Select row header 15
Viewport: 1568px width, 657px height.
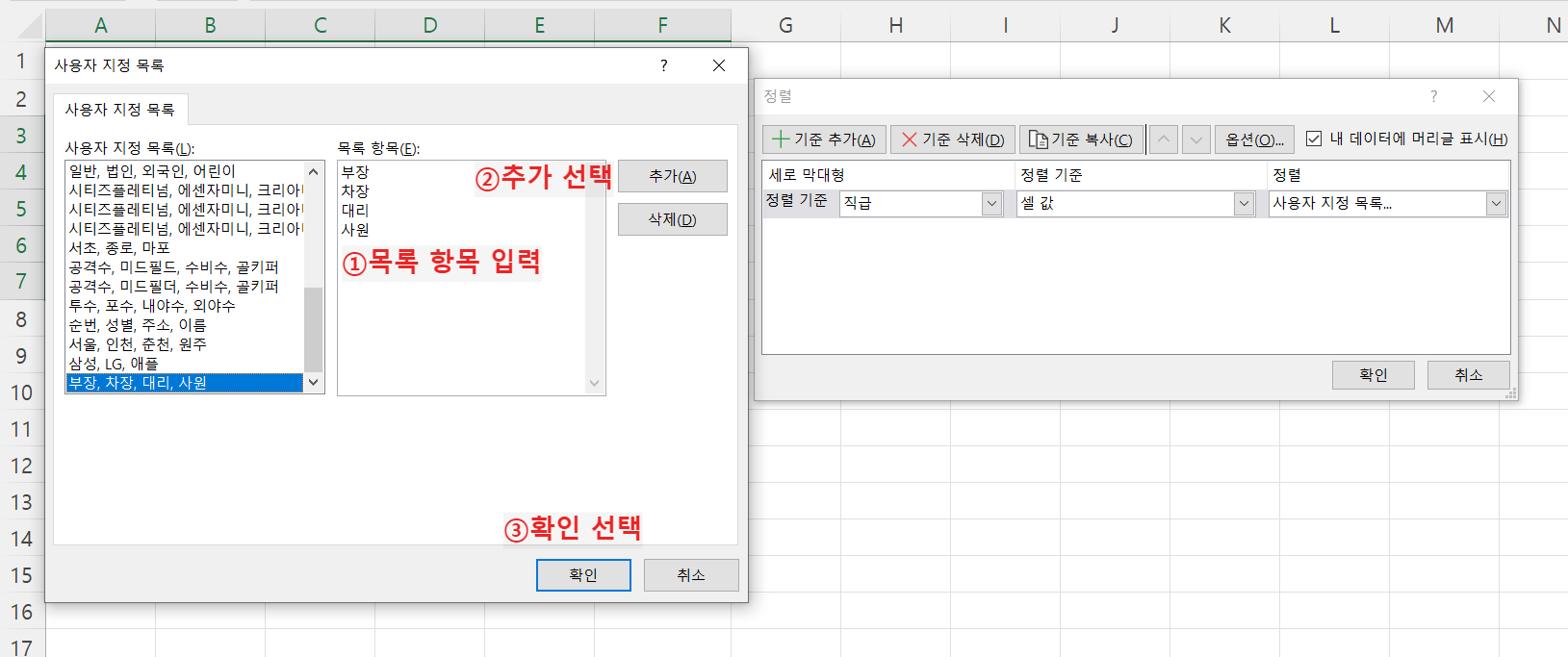click(21, 576)
